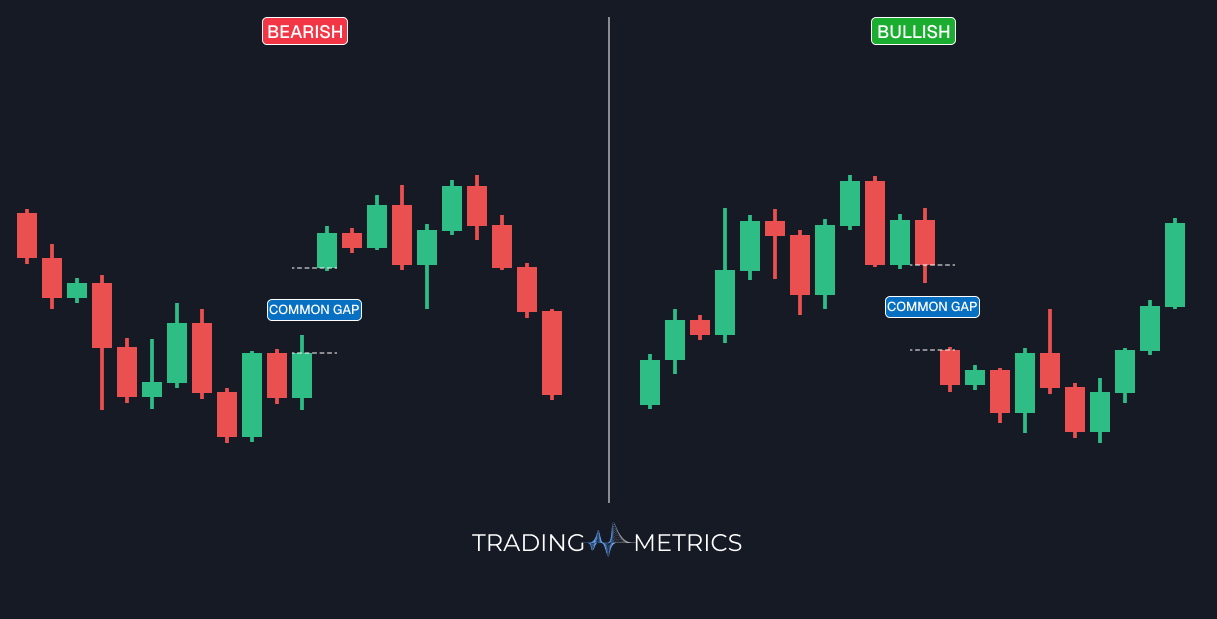Viewport: 1217px width, 619px height.
Task: Click the red BEARISH label
Action: coord(305,31)
